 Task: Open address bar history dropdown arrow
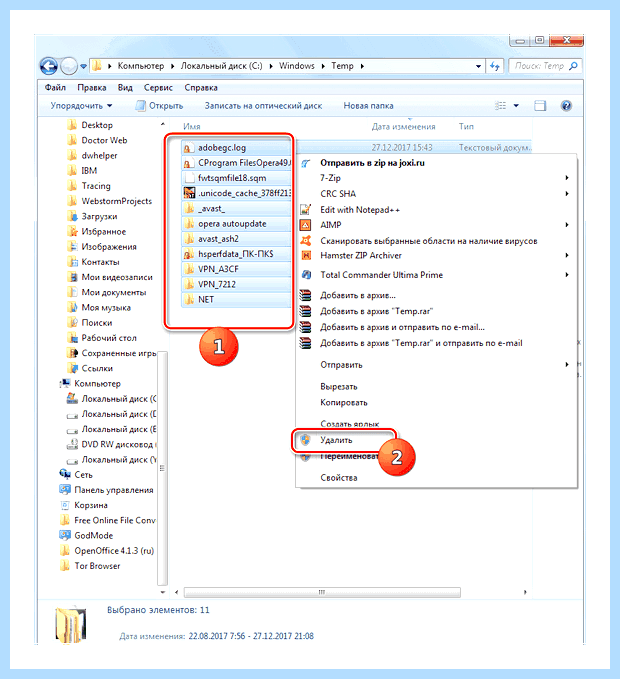click(x=478, y=66)
